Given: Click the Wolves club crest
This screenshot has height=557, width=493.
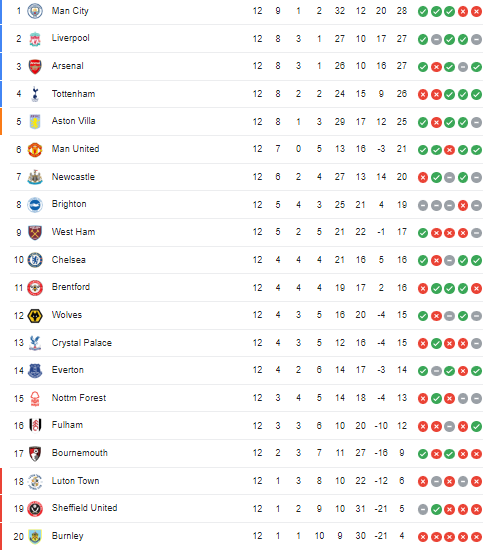Looking at the screenshot, I should (35, 315).
